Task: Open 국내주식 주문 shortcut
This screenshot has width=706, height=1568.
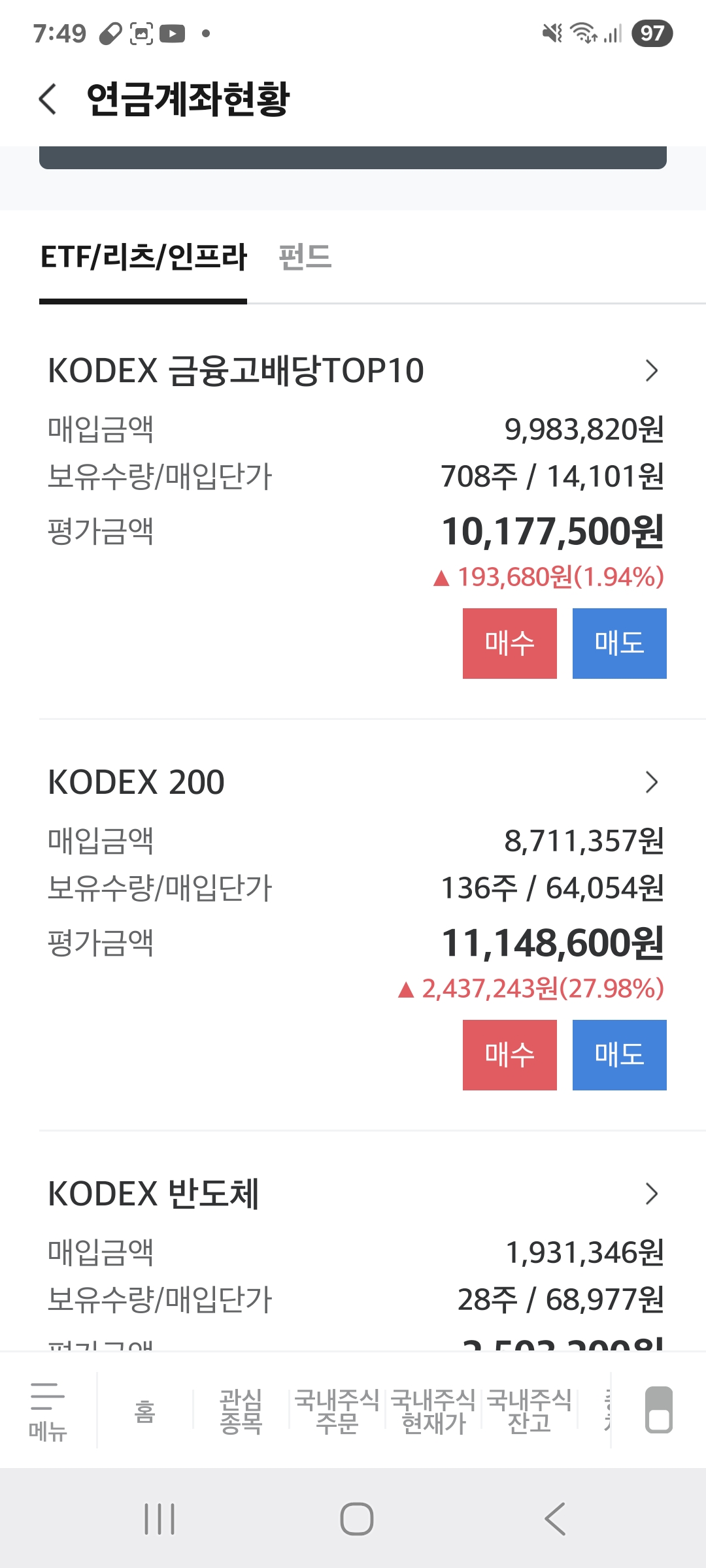Action: [x=337, y=1411]
